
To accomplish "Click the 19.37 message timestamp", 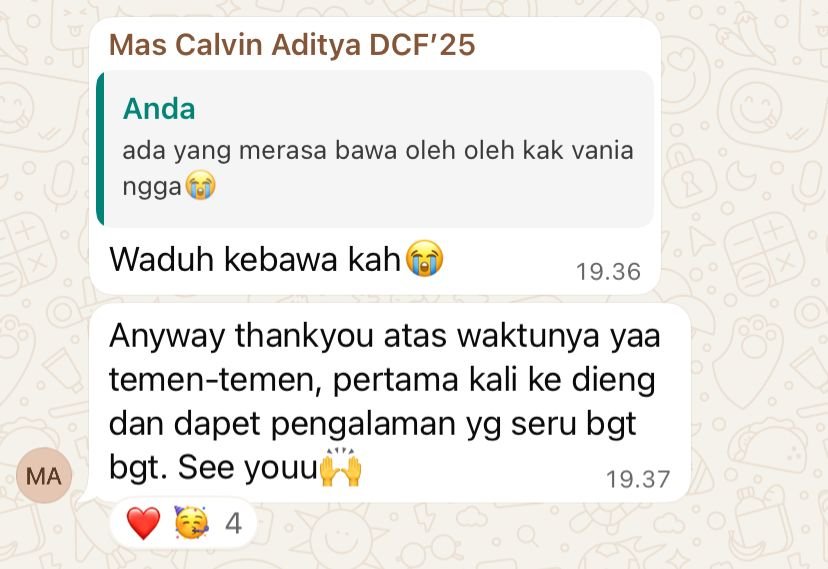I will point(638,480).
